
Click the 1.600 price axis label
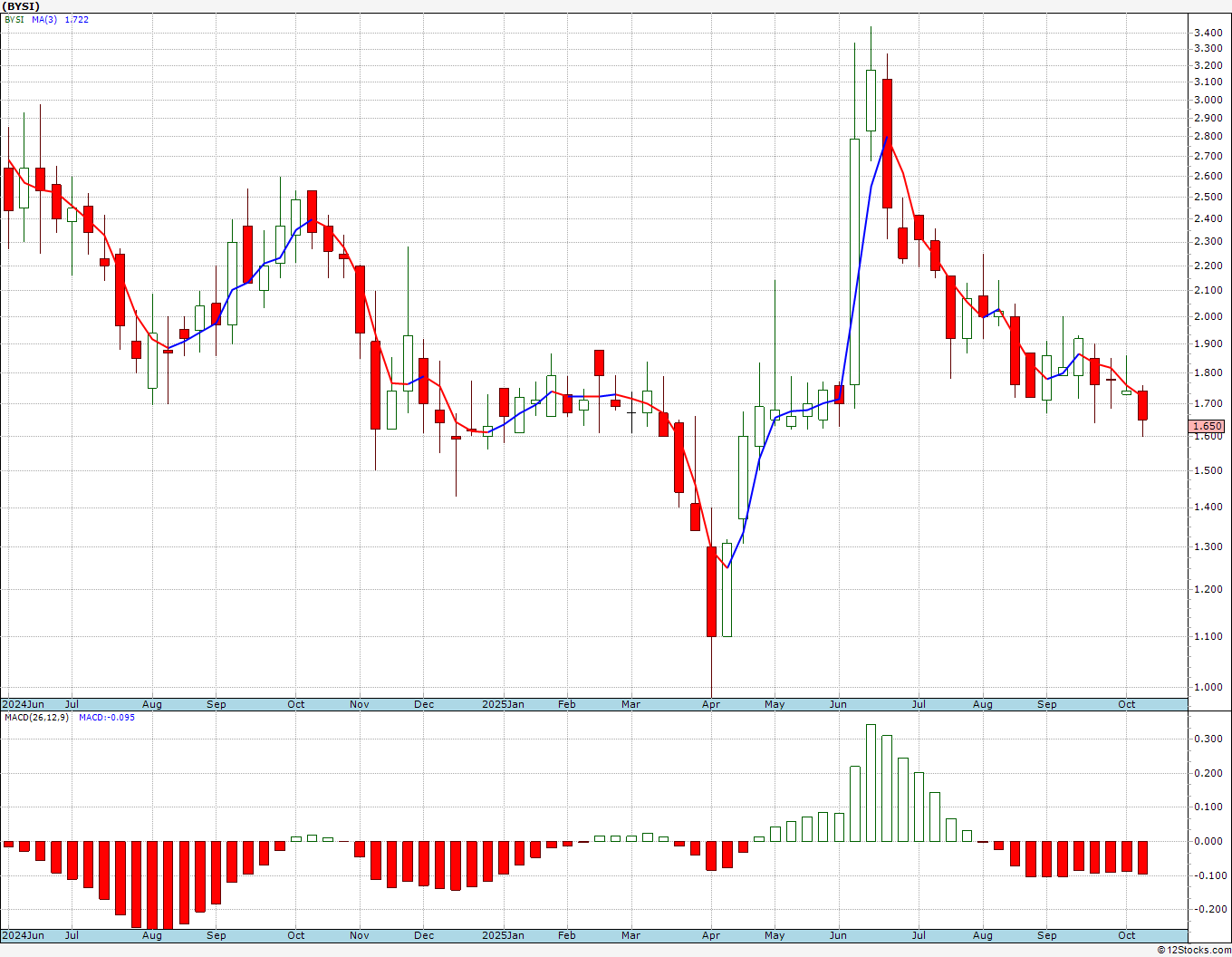click(1208, 436)
